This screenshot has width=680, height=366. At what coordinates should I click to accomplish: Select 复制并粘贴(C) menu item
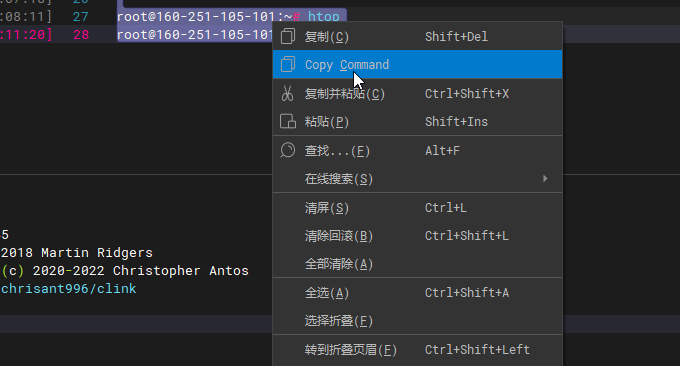[417, 93]
